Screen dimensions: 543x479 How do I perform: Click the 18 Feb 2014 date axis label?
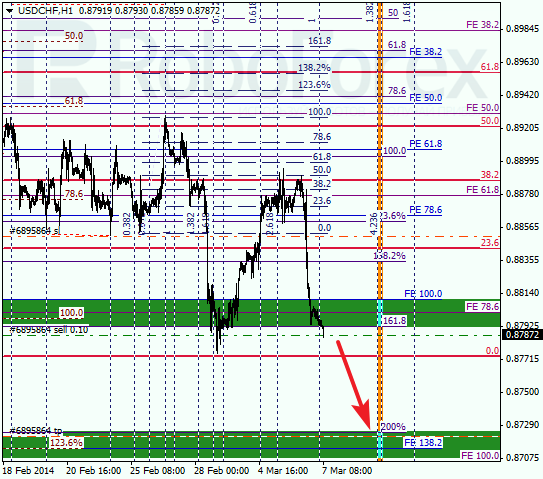pyautogui.click(x=28, y=471)
